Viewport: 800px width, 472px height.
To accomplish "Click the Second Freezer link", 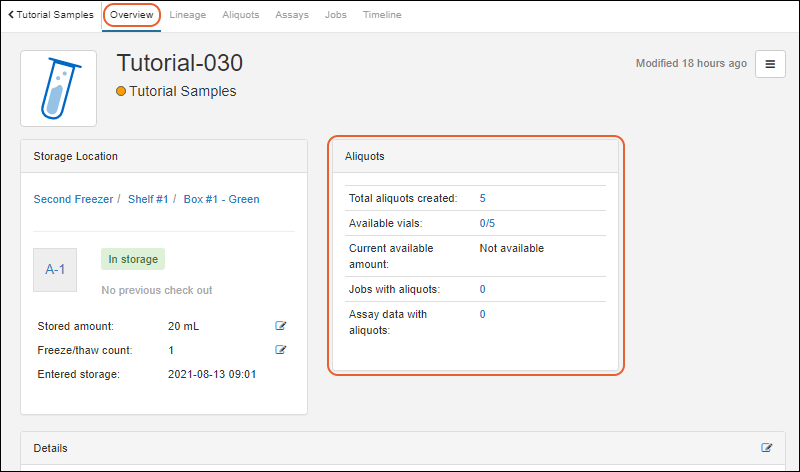I will 73,199.
